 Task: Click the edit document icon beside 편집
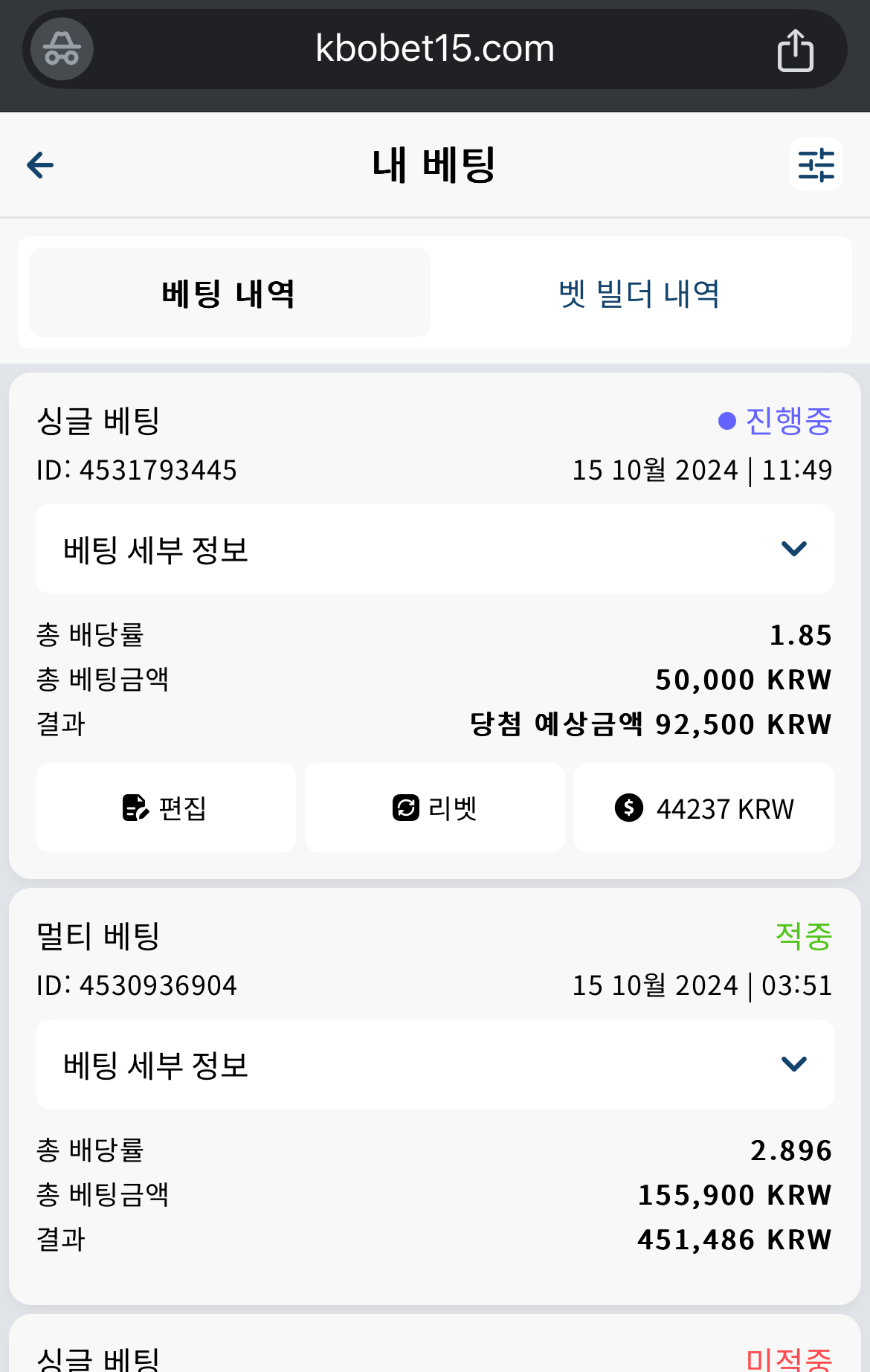[135, 808]
